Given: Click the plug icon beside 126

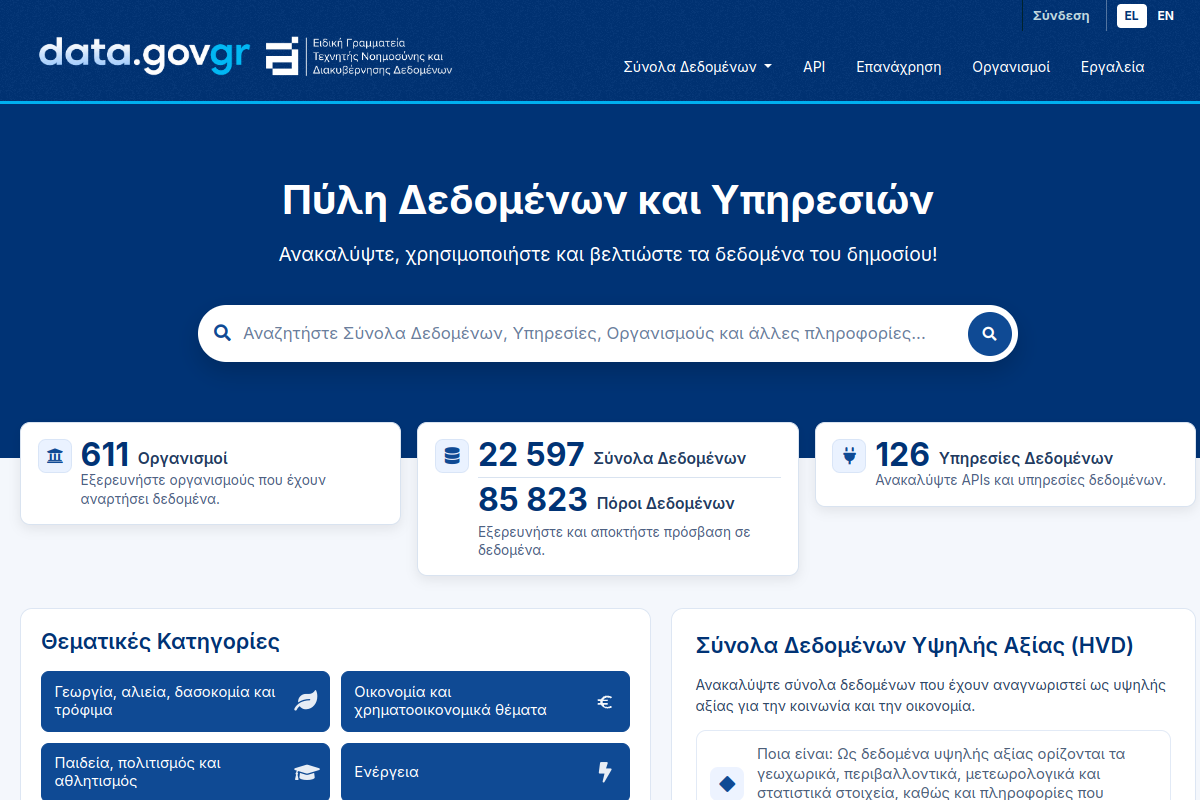Looking at the screenshot, I should tap(849, 456).
